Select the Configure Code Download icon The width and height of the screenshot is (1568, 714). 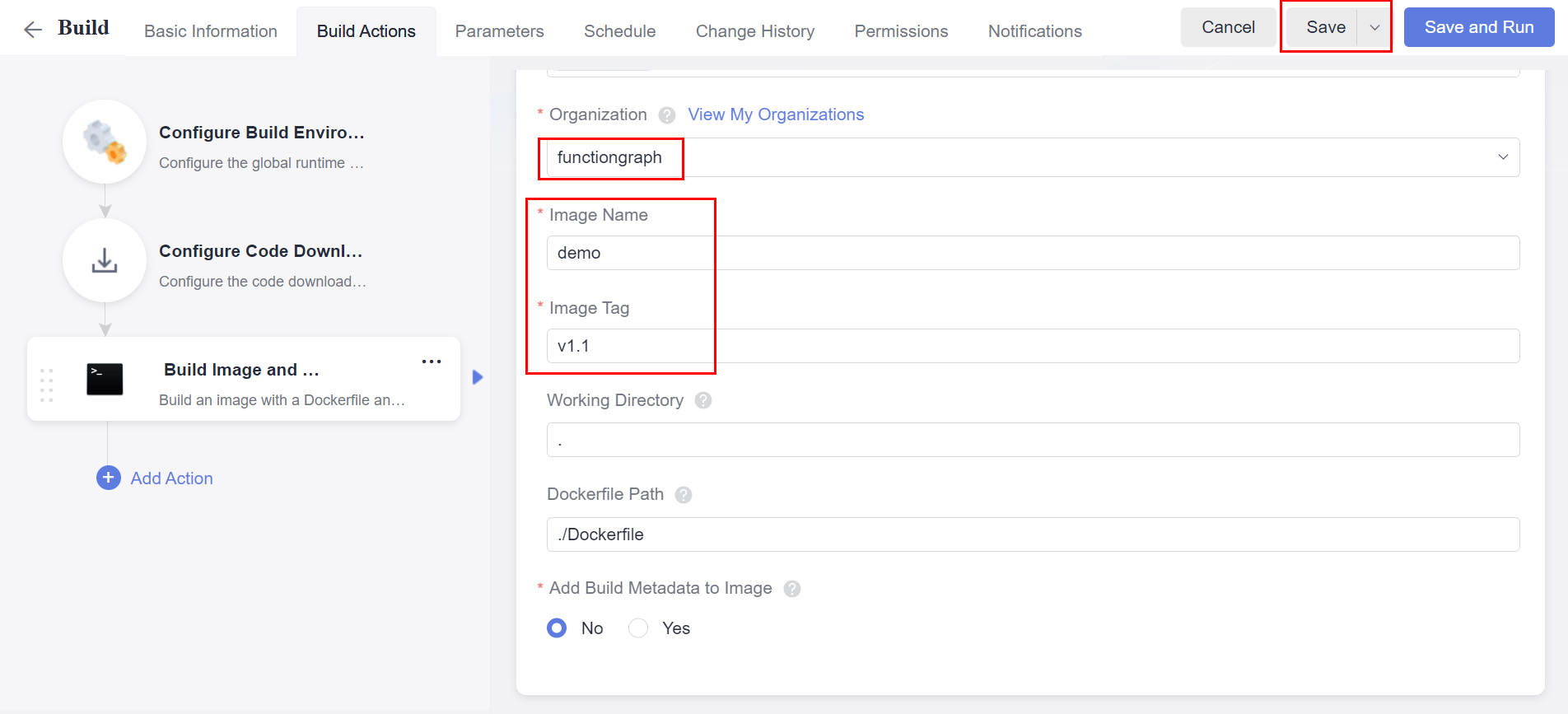105,260
